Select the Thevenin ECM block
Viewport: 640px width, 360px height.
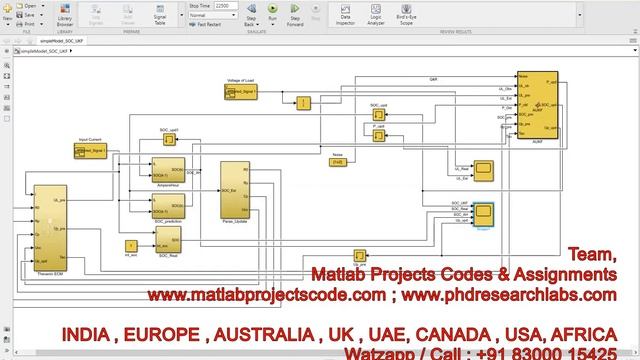[x=50, y=228]
